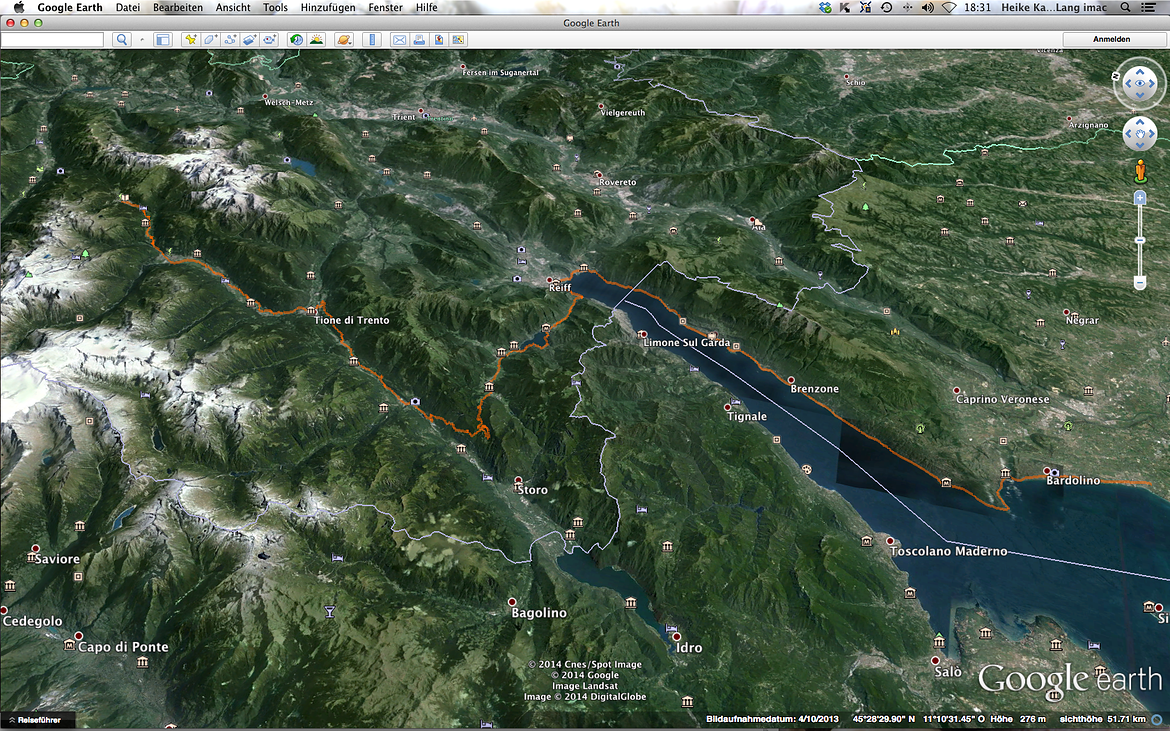Open the Datei menu
The width and height of the screenshot is (1170, 731).
[128, 7]
